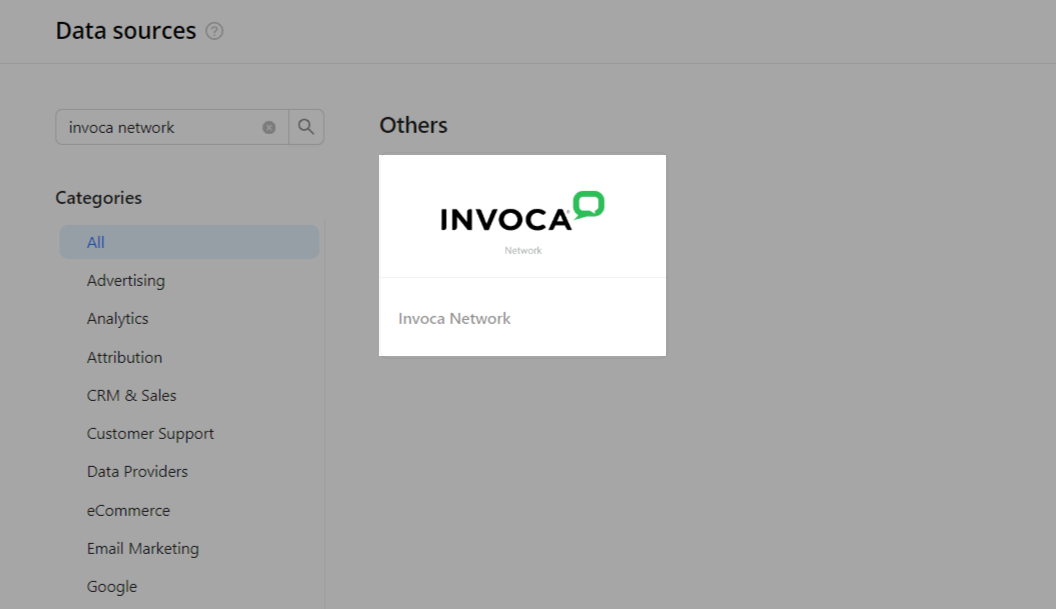Filter by Advertising category

tap(126, 281)
